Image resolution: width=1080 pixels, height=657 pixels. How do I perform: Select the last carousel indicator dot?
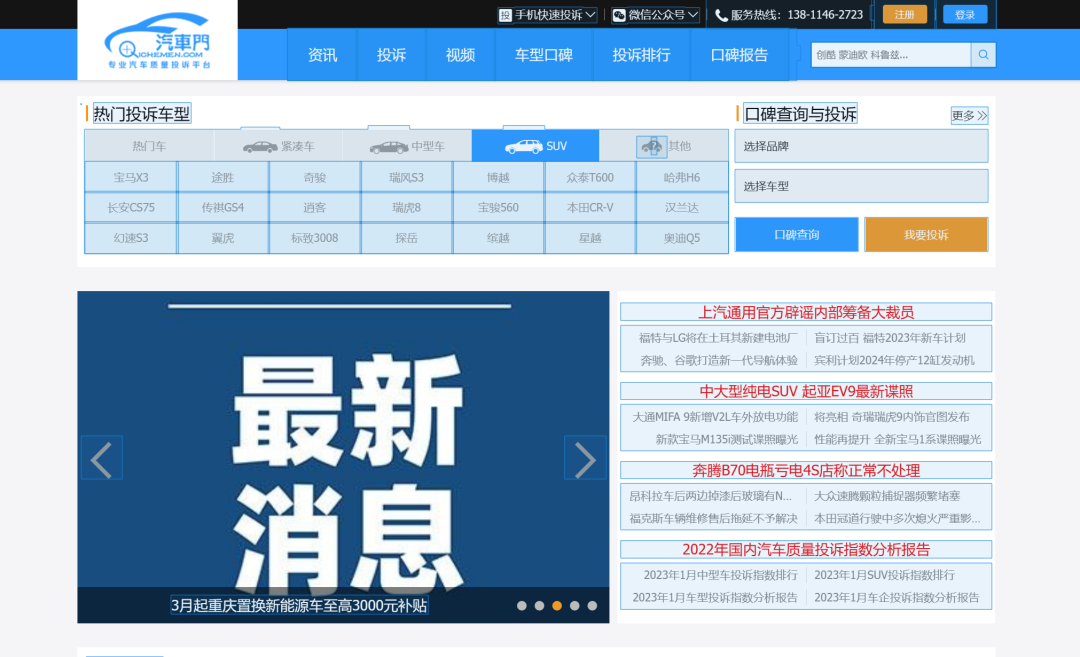(x=592, y=605)
